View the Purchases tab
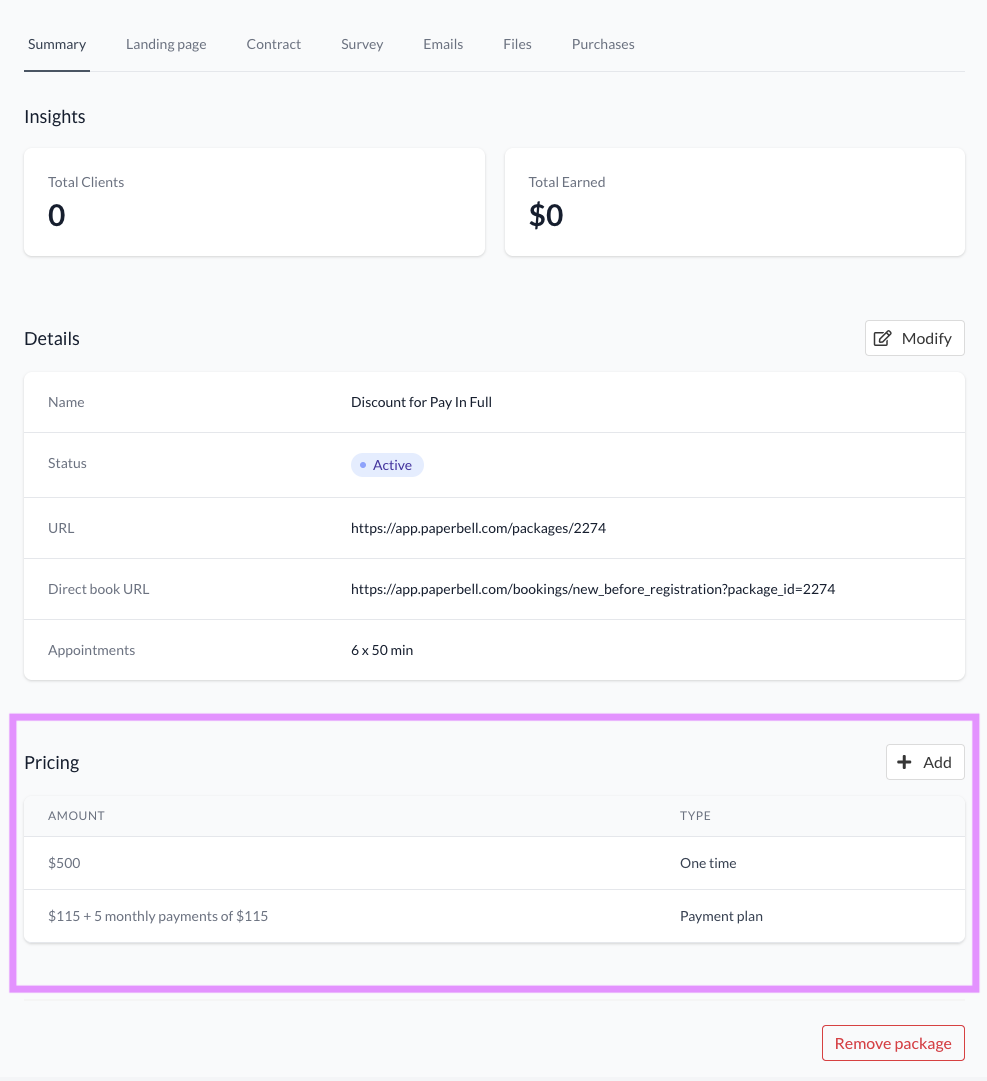Viewport: 987px width, 1081px height. (x=603, y=44)
